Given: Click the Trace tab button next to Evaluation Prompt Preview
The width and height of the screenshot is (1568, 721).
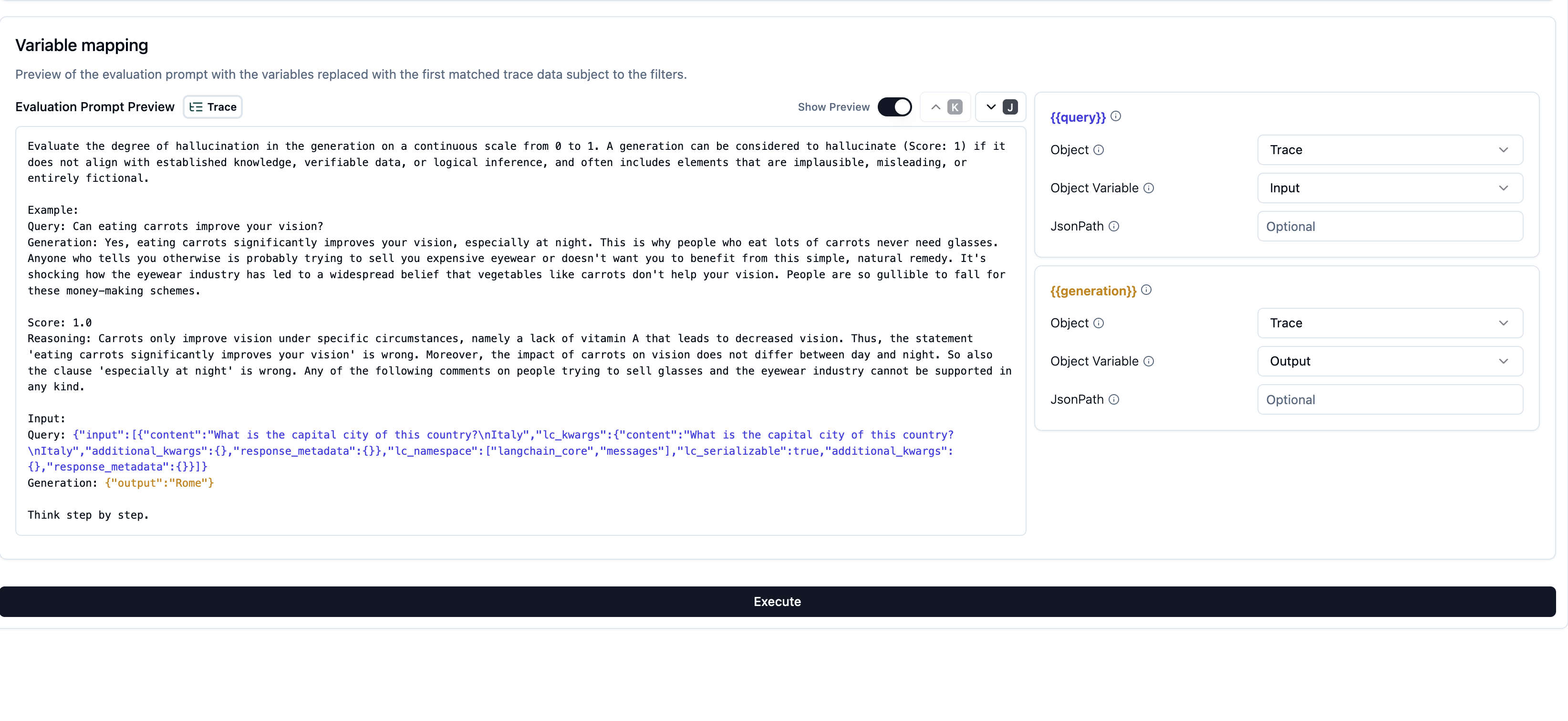Looking at the screenshot, I should click(x=212, y=107).
